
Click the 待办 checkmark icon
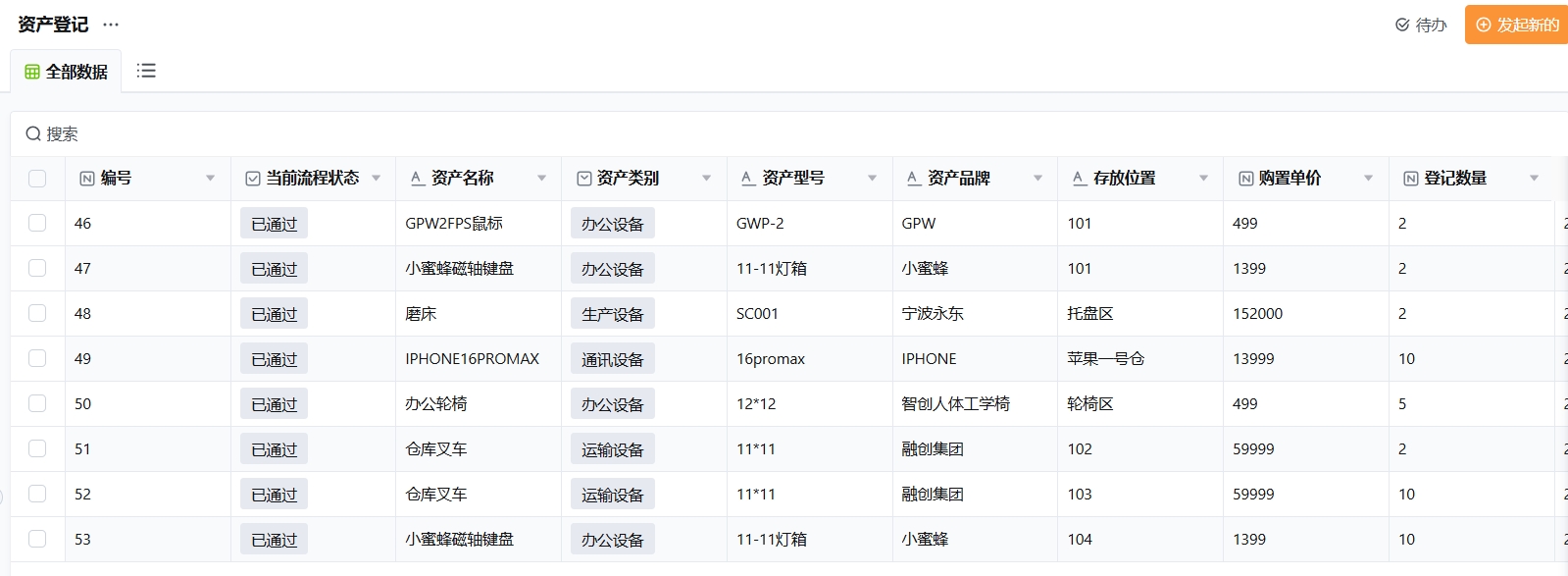[x=1402, y=25]
